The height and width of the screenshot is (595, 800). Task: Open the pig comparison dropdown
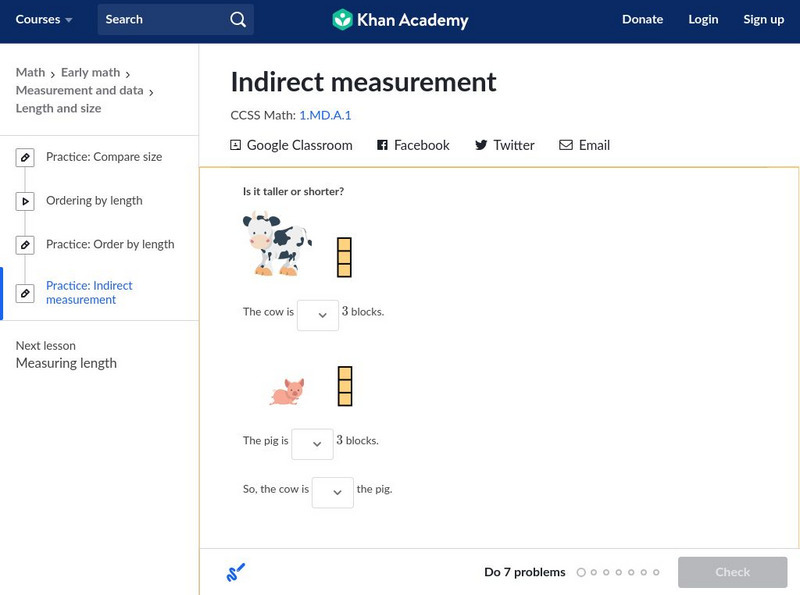pos(312,443)
